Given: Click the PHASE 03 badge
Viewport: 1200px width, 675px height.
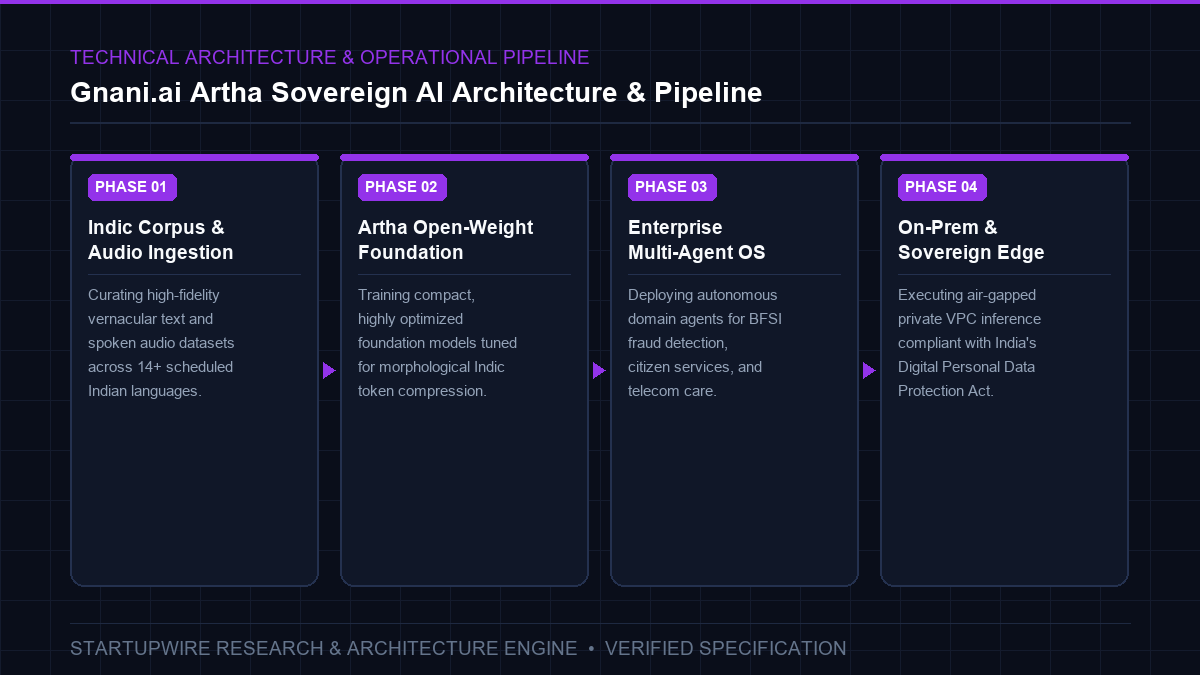Looking at the screenshot, I should 672,187.
